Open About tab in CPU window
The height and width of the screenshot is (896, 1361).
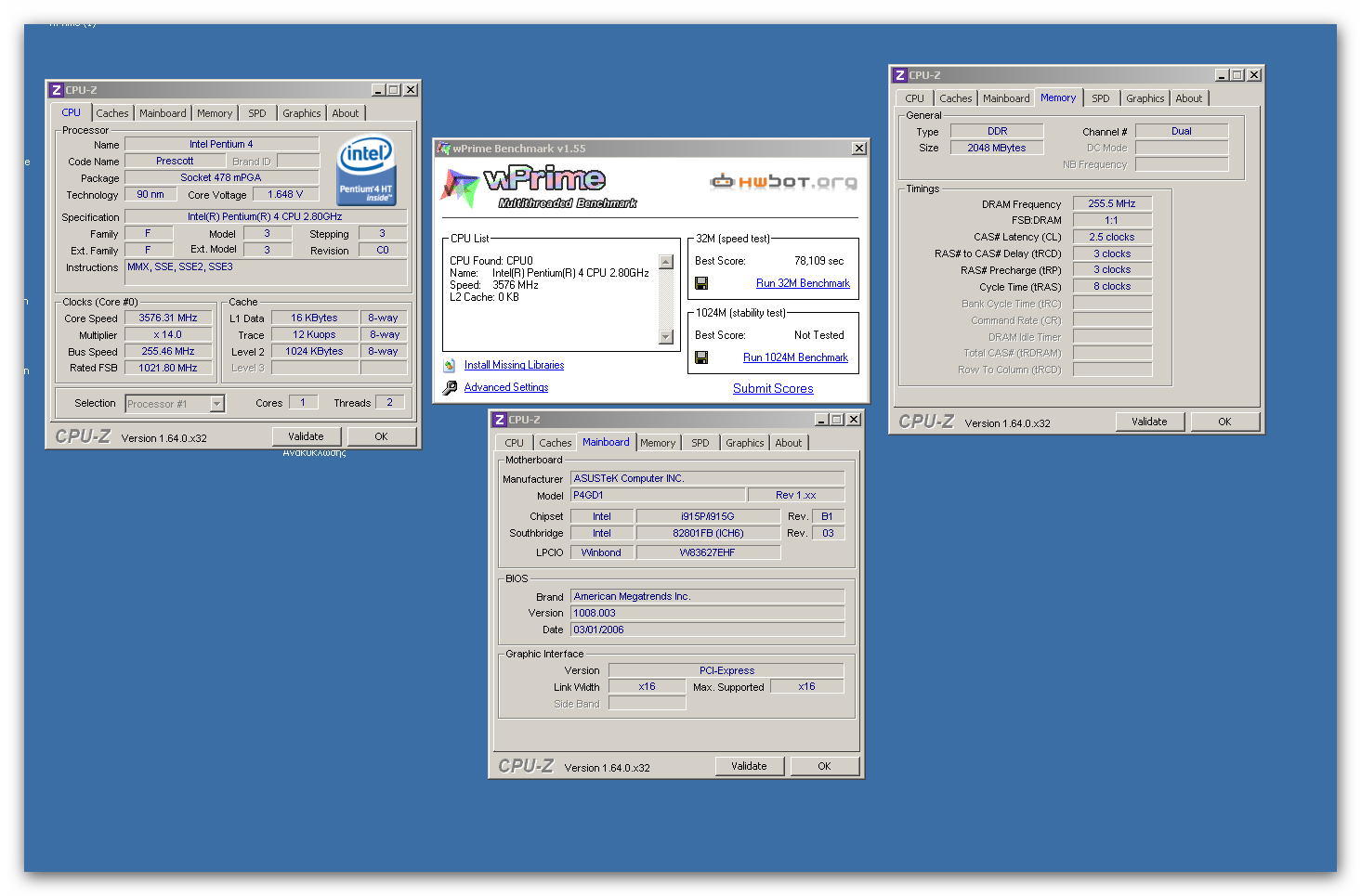click(346, 113)
